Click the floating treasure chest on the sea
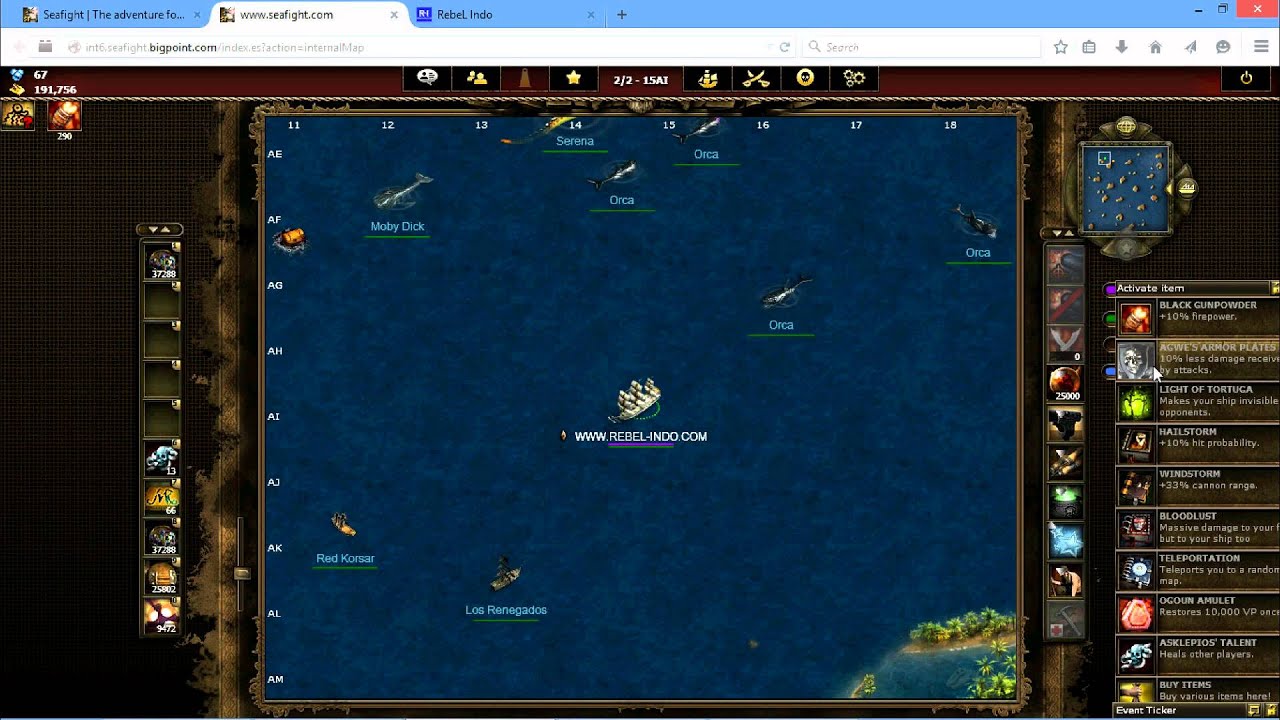 point(289,239)
